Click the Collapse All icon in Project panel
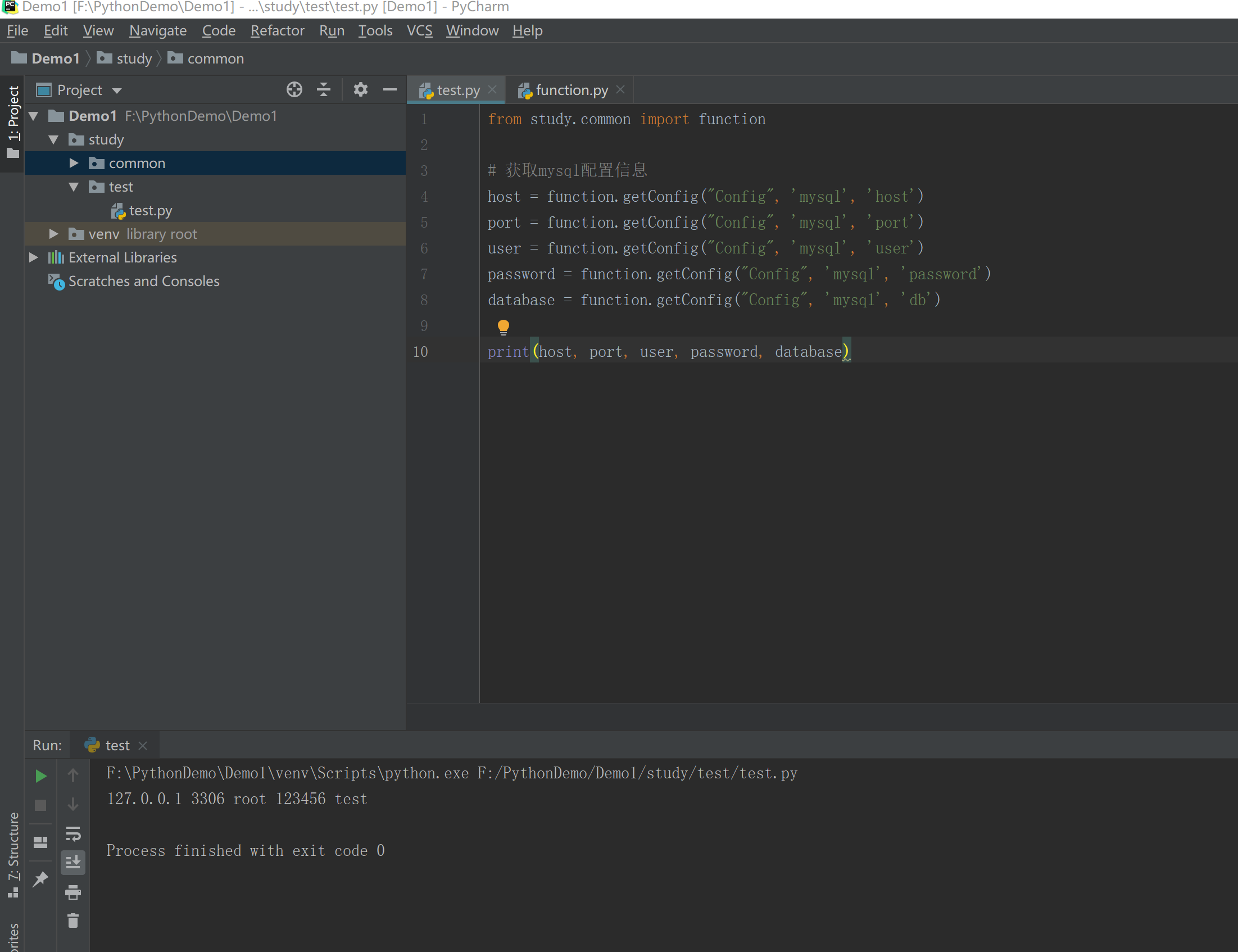This screenshot has width=1238, height=952. pyautogui.click(x=324, y=89)
